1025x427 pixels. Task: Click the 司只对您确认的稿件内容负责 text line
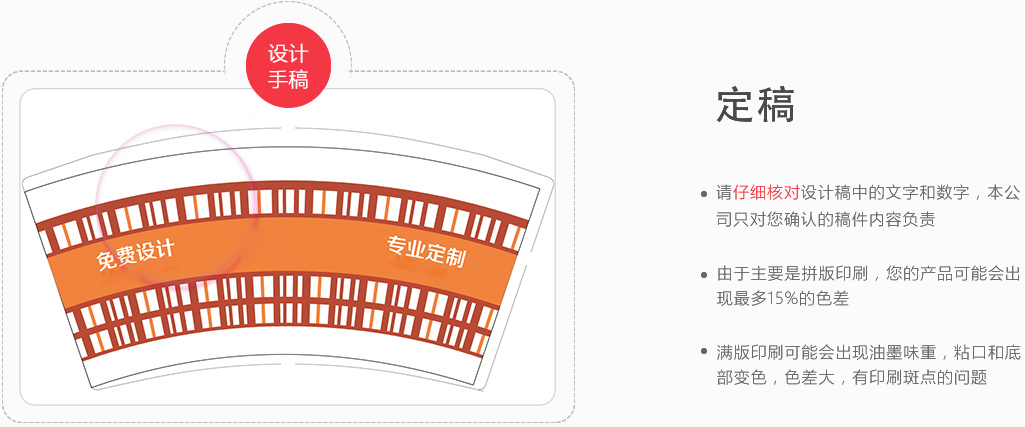tap(826, 219)
